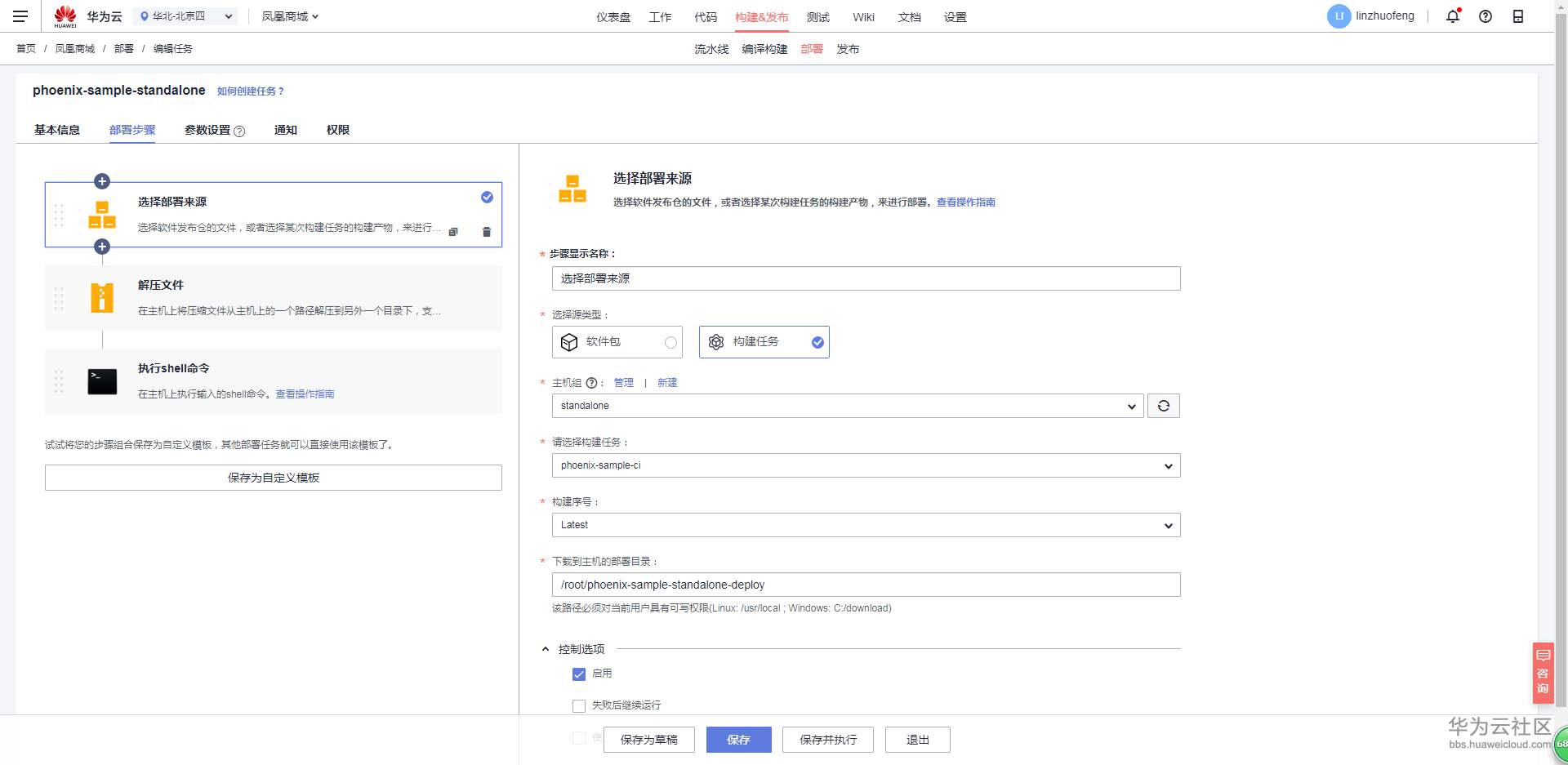Click the 步骤显示名称 input field
Screen dimensions: 1568x765
point(866,278)
